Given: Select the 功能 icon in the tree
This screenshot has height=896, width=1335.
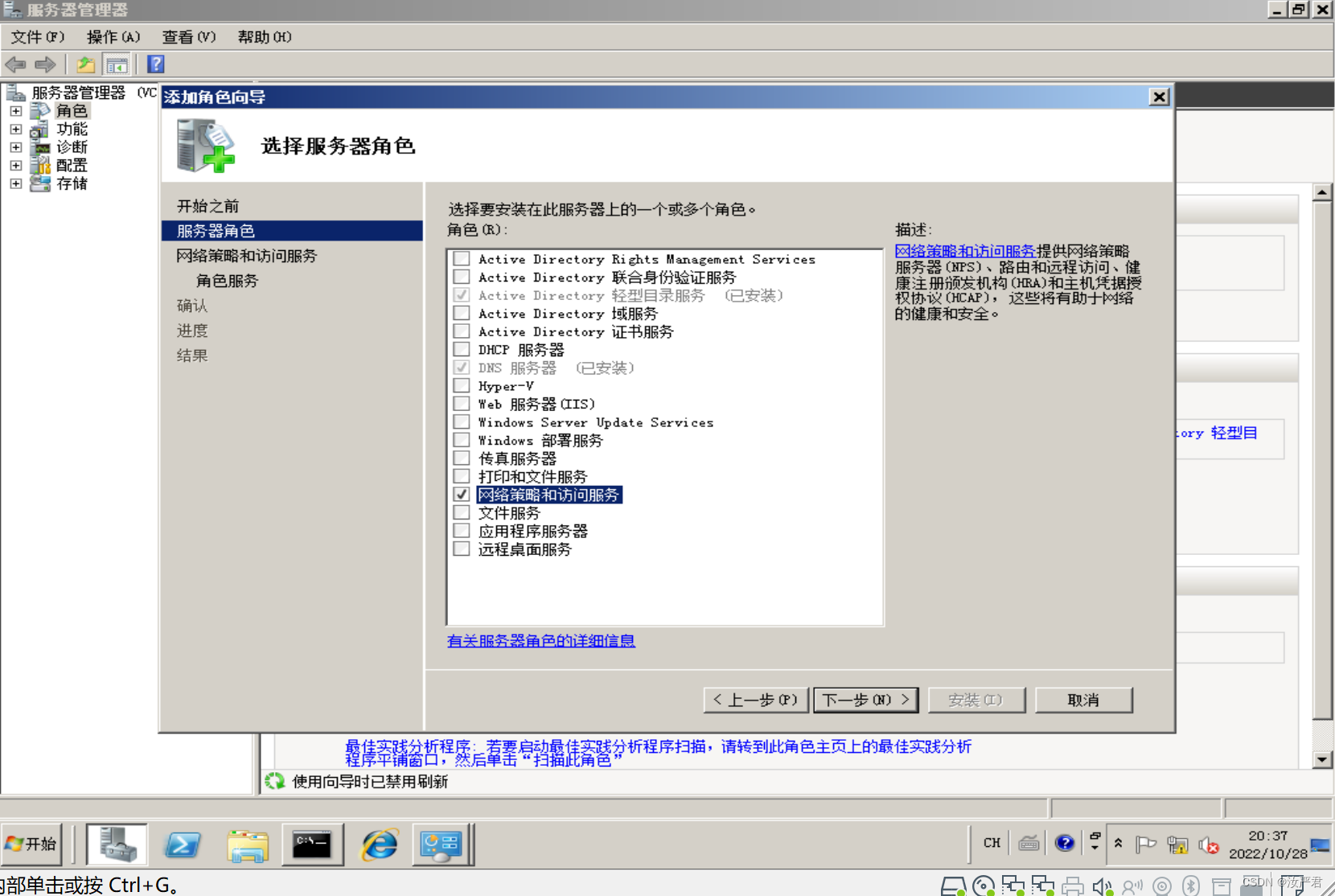Looking at the screenshot, I should 40,129.
